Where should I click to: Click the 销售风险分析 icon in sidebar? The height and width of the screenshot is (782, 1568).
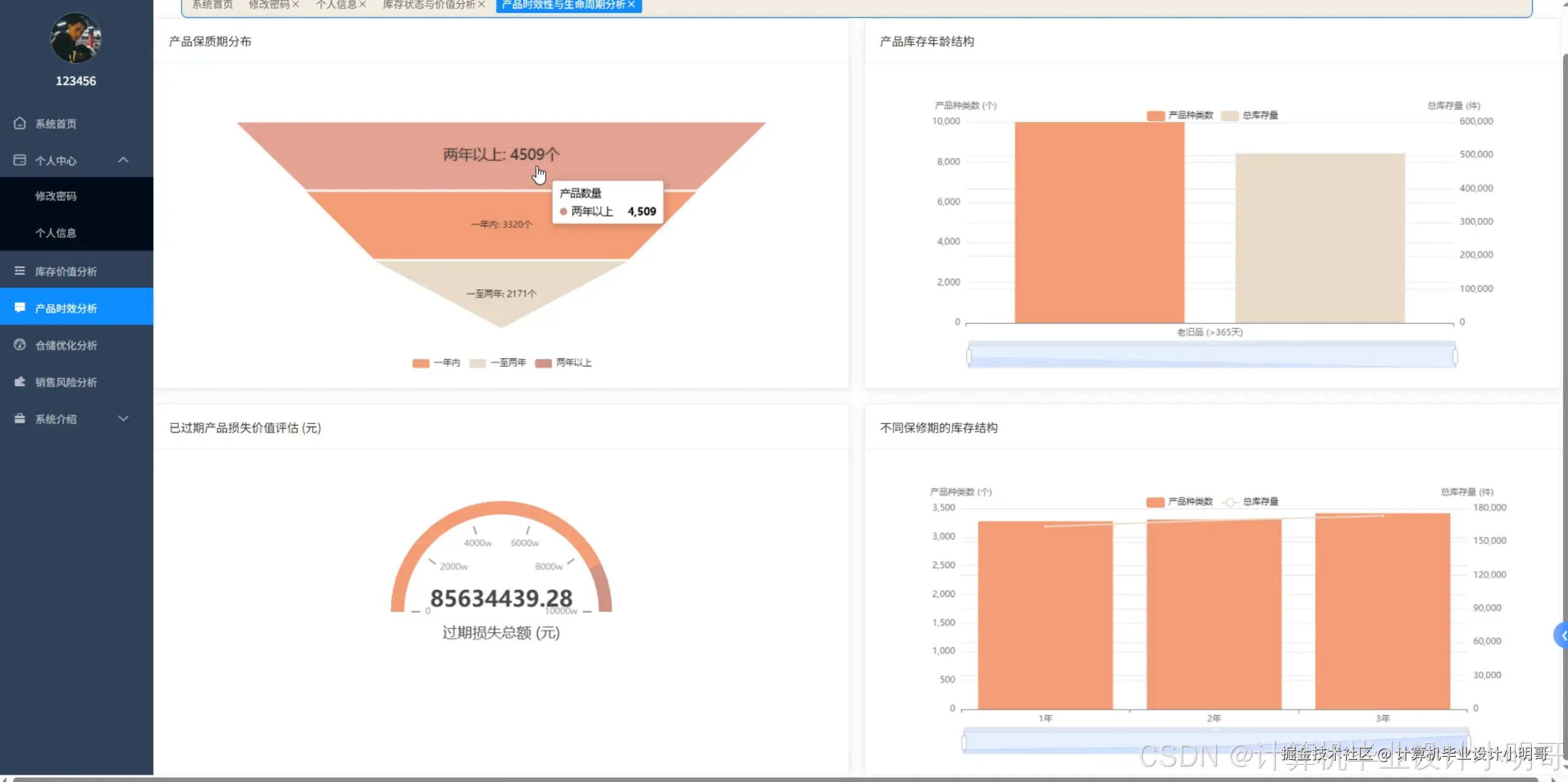coord(20,382)
